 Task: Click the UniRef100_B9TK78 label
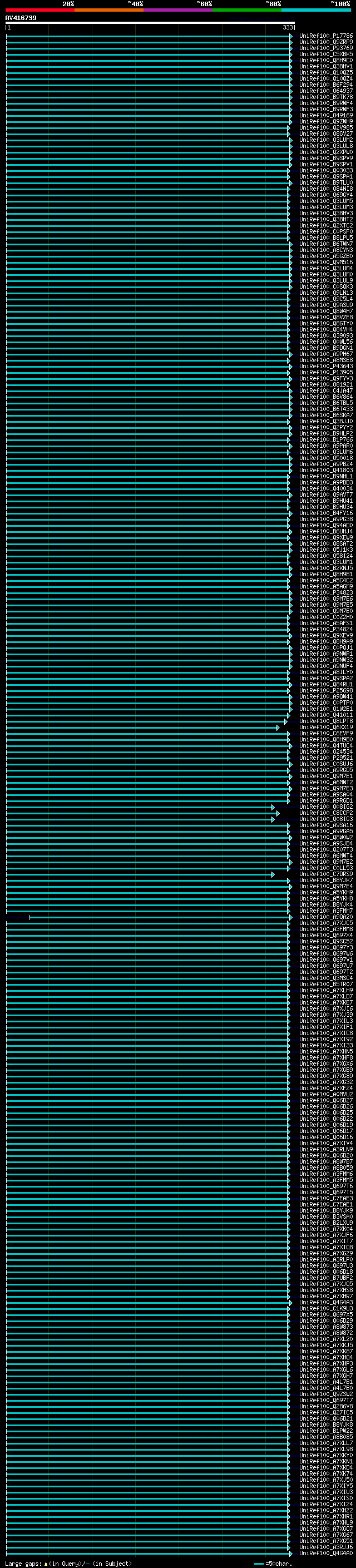pos(326,97)
